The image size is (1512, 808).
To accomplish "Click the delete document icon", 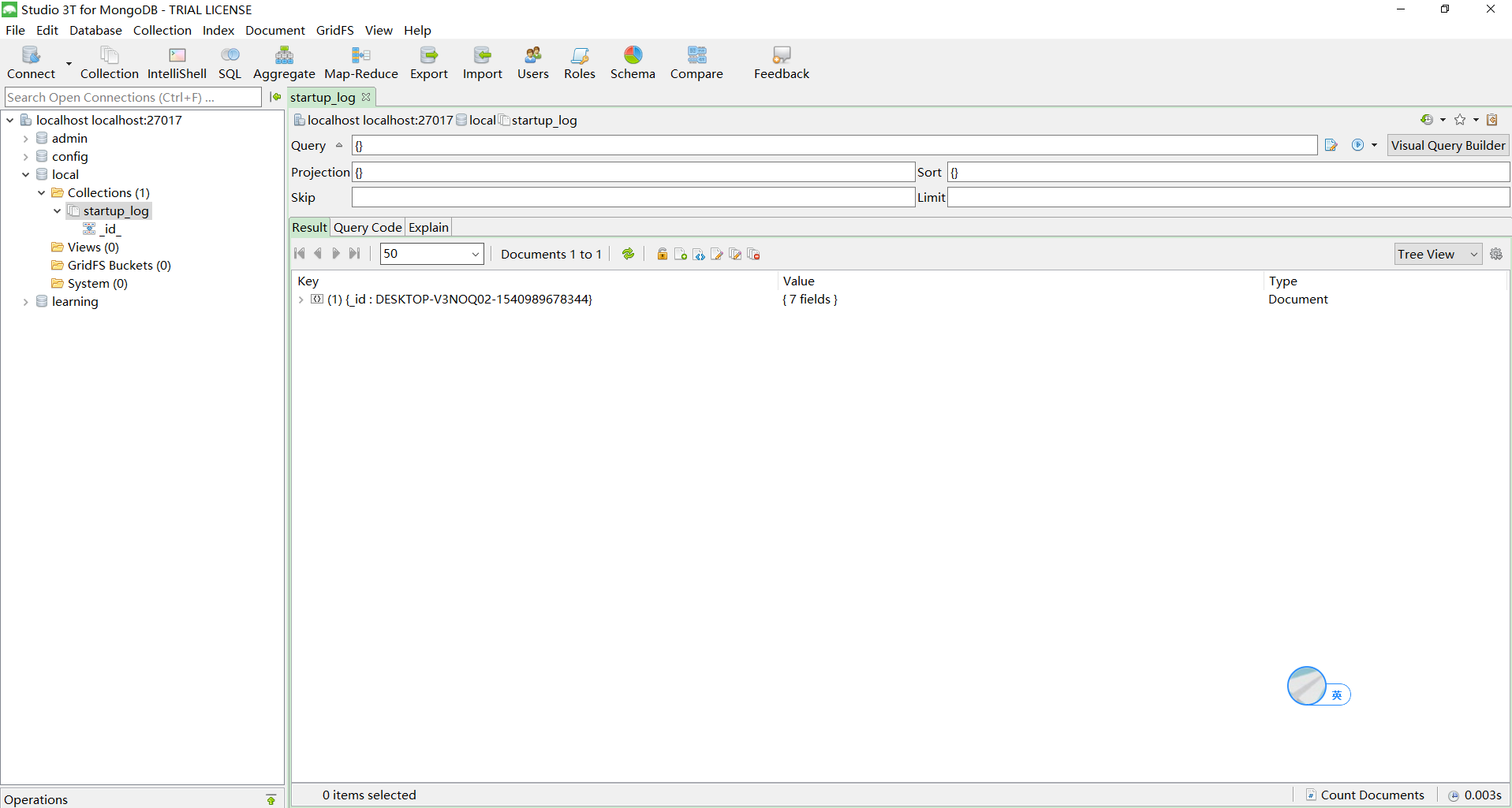I will point(753,254).
